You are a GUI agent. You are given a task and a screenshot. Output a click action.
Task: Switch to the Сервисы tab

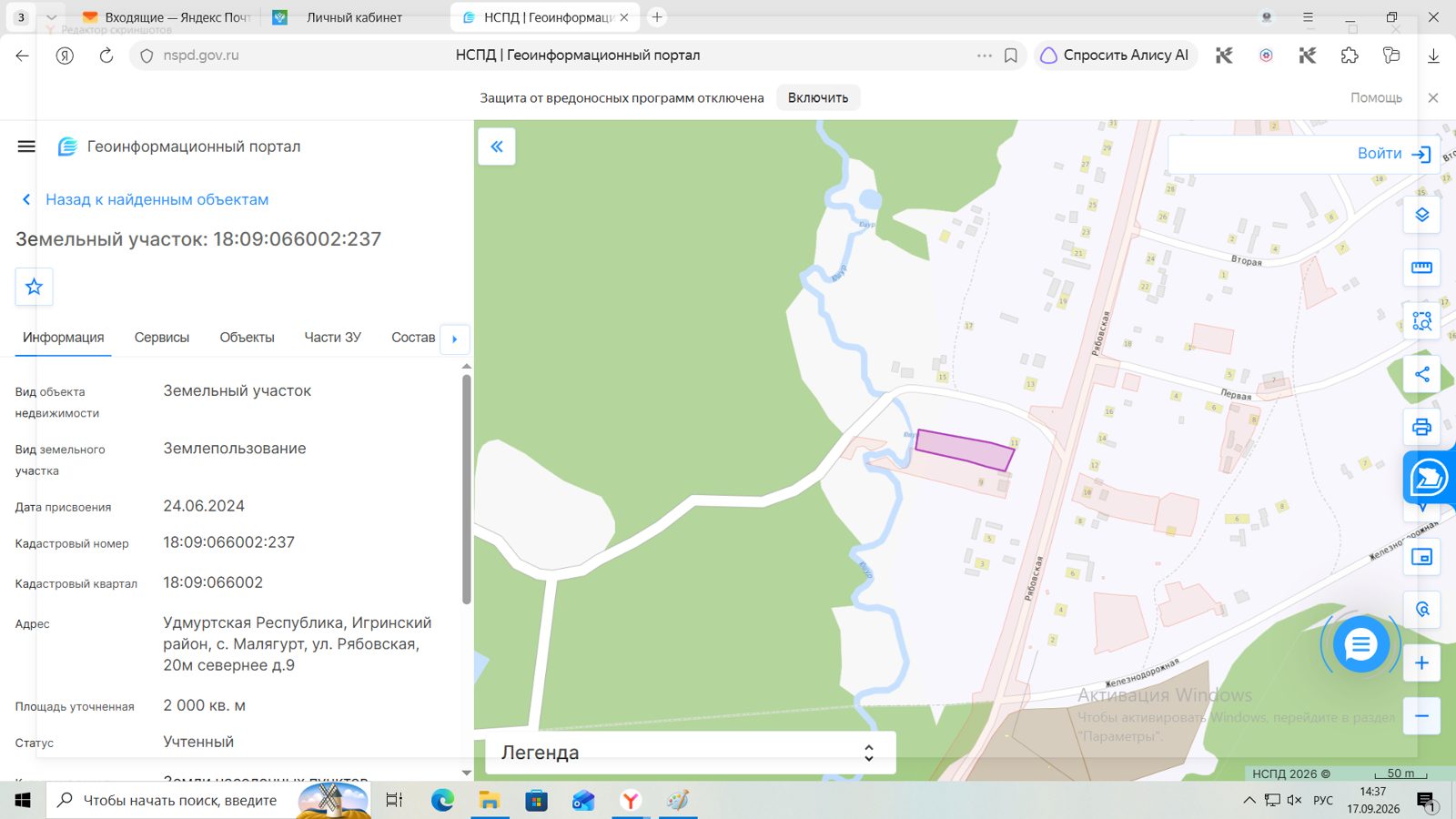[162, 338]
